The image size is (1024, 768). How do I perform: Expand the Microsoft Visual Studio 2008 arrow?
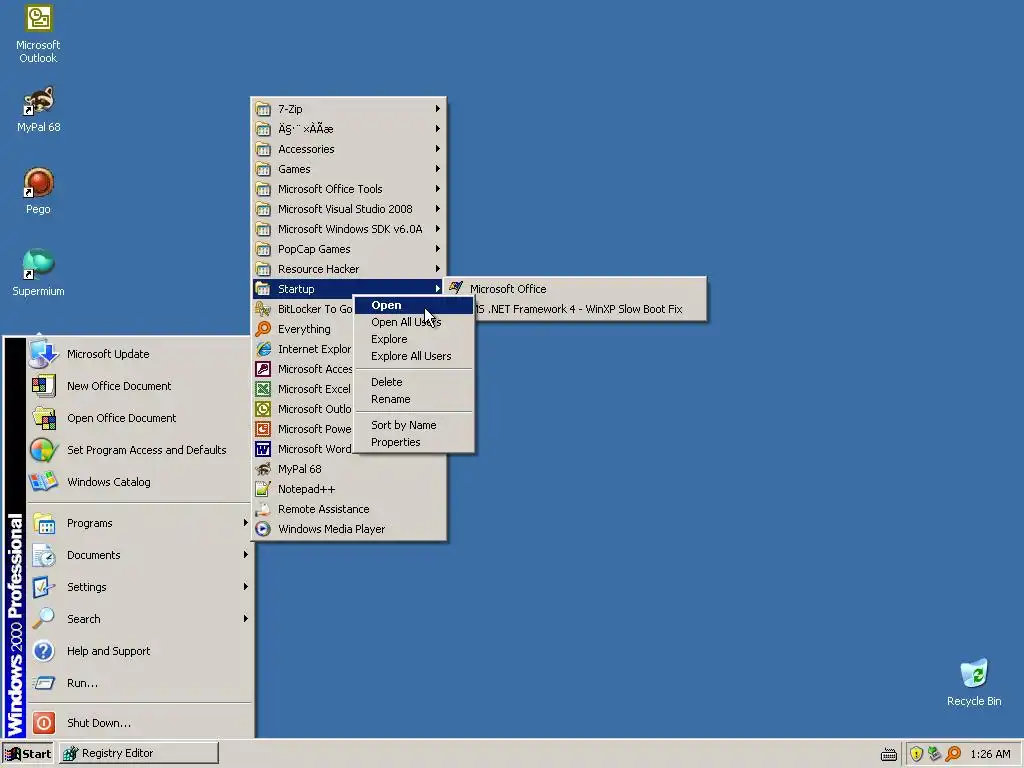pos(438,209)
